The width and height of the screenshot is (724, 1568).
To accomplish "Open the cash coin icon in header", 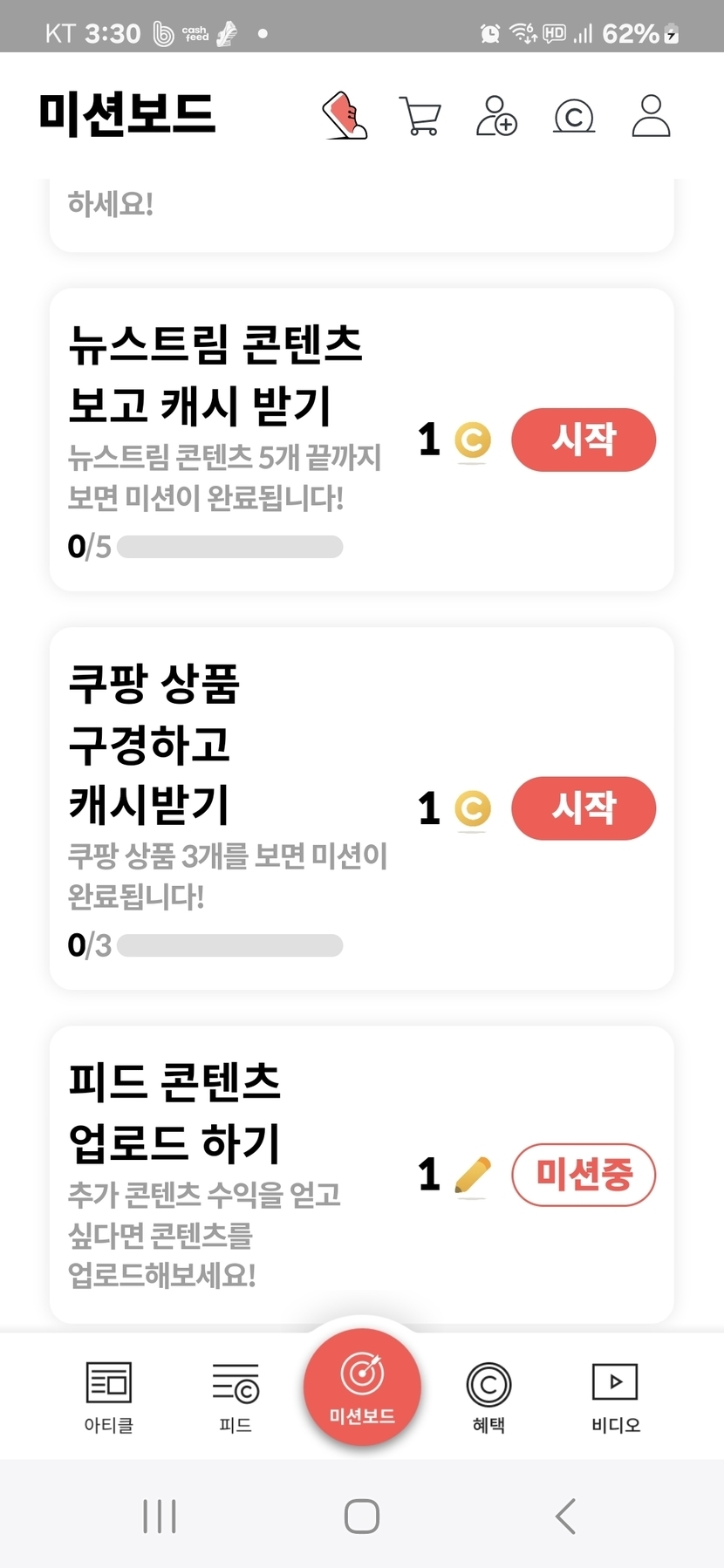I will point(574,116).
